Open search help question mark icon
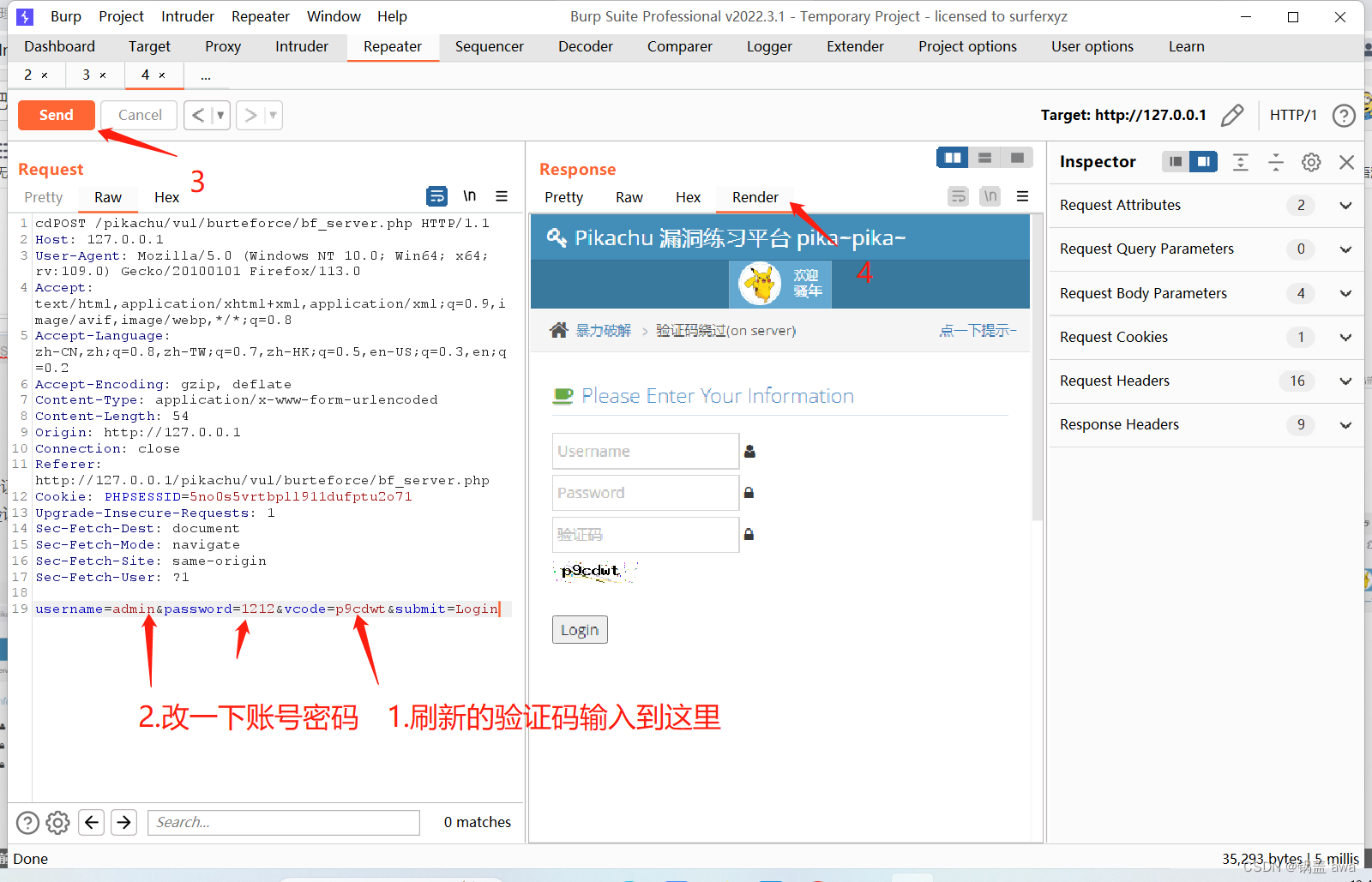Image resolution: width=1372 pixels, height=882 pixels. 28,823
